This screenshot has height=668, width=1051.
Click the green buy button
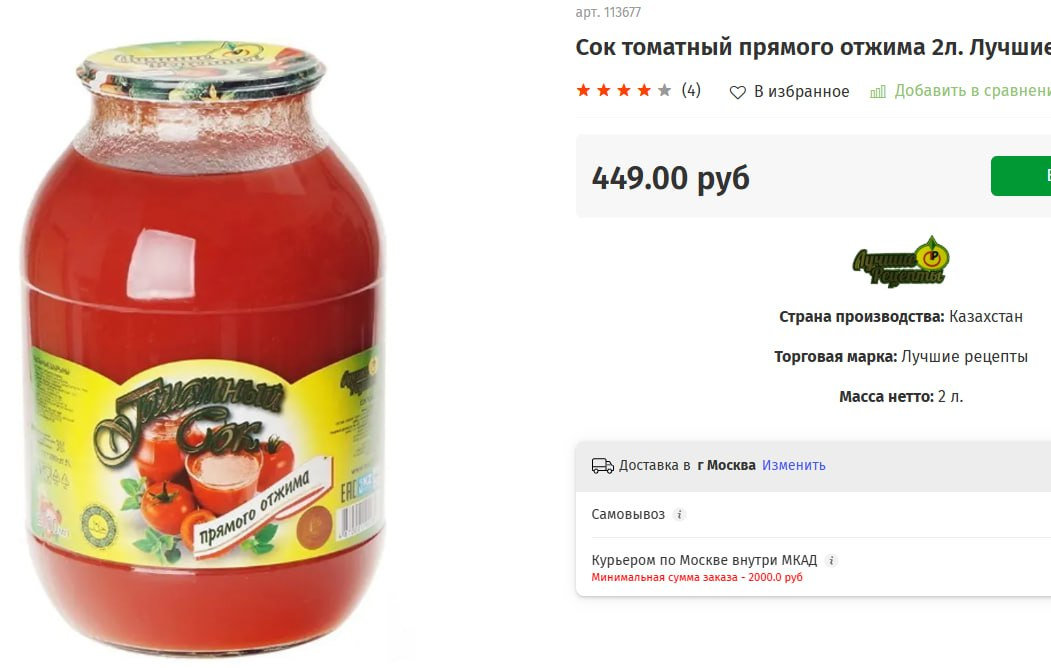click(x=1021, y=176)
